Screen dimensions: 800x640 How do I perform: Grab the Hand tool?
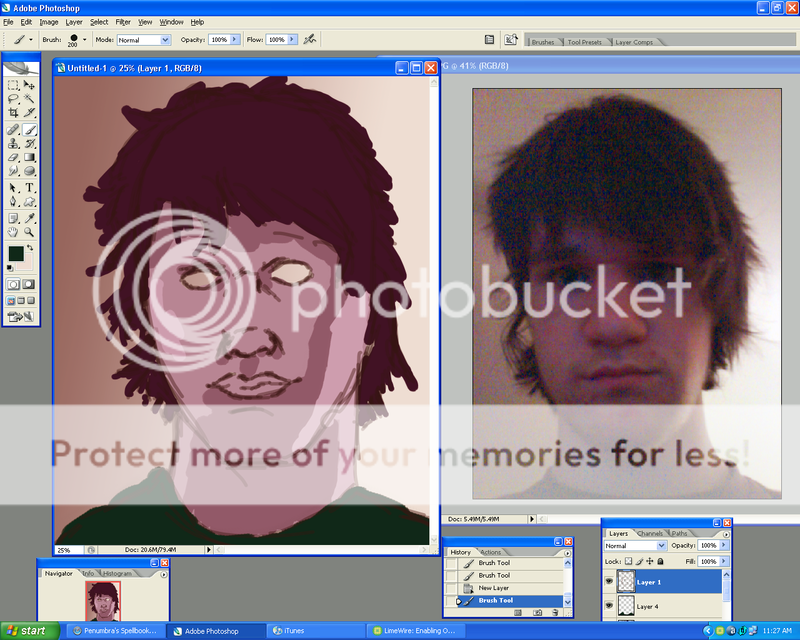[14, 230]
